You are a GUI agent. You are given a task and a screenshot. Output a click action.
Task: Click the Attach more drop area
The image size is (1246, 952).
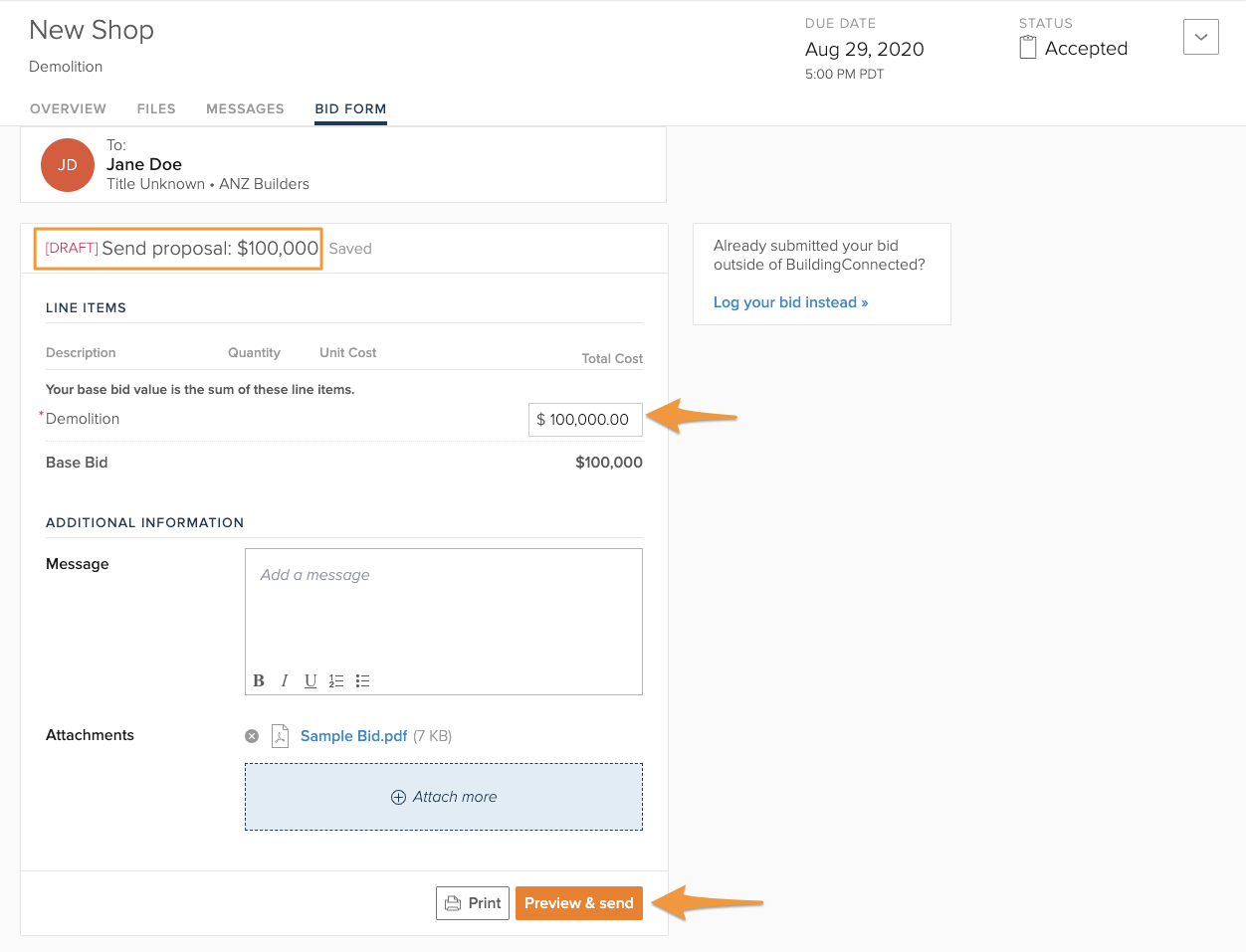(444, 797)
